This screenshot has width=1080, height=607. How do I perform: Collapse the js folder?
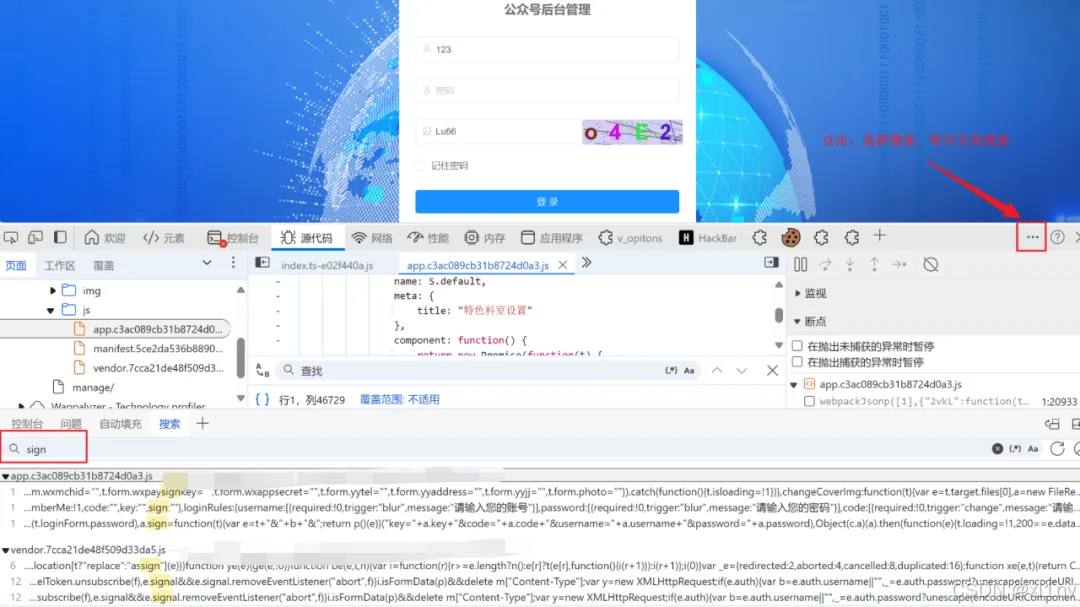(x=51, y=310)
